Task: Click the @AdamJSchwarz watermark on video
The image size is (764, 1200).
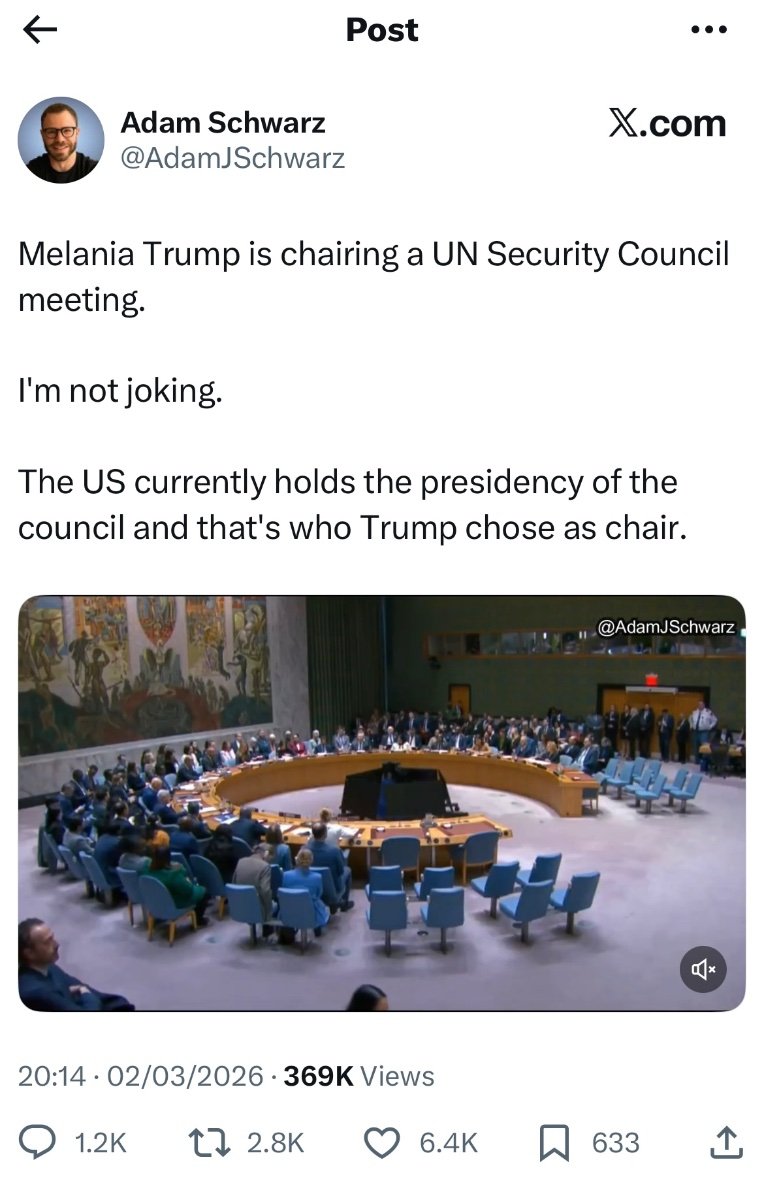Action: (666, 627)
